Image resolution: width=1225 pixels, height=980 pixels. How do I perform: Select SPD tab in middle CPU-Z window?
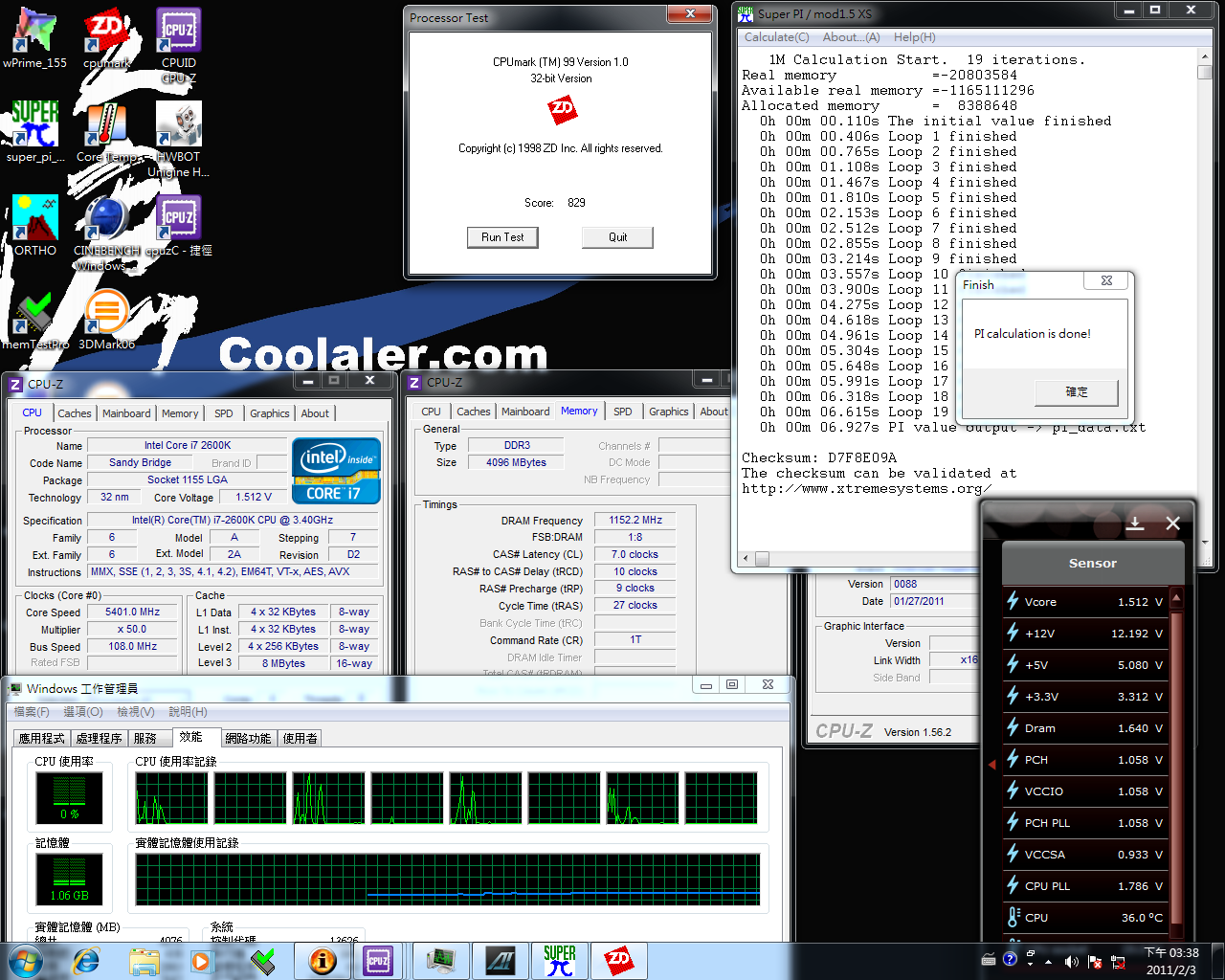point(623,412)
